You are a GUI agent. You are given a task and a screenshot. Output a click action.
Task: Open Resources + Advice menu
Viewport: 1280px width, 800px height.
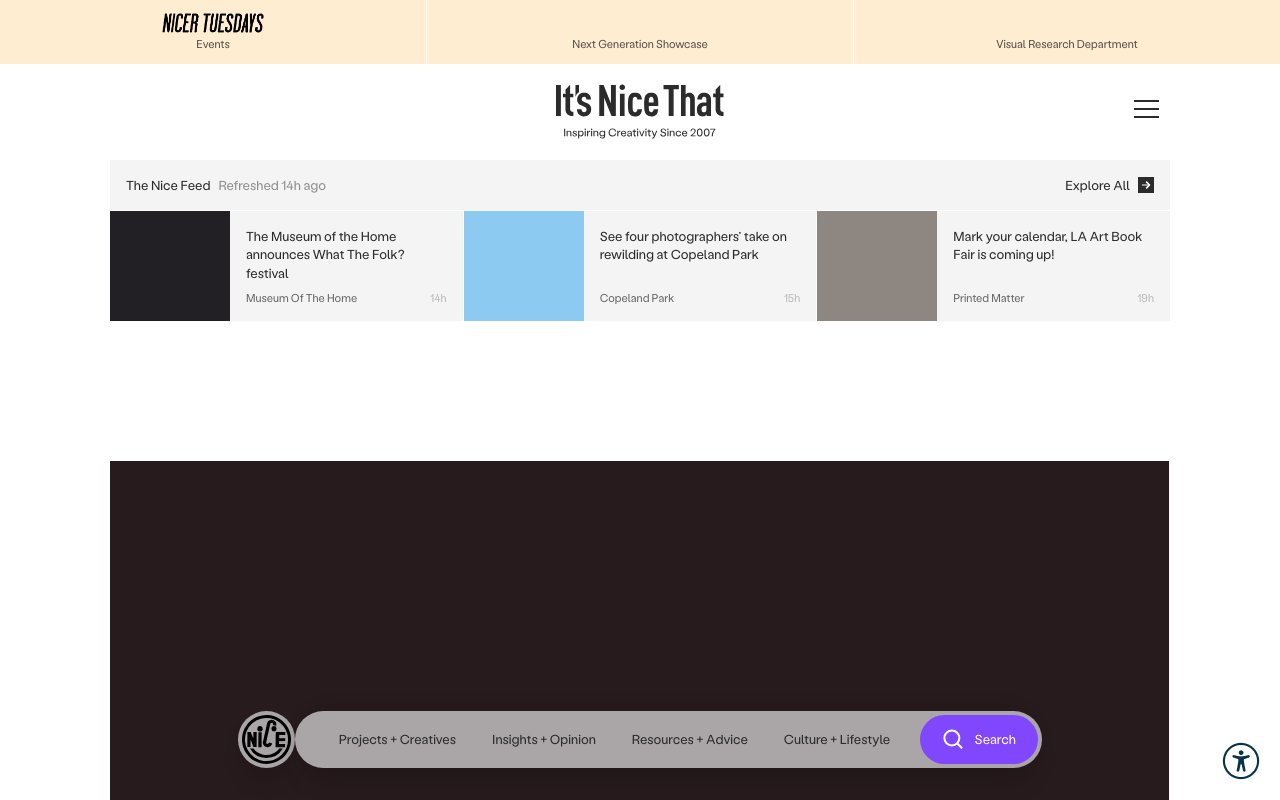click(x=690, y=740)
